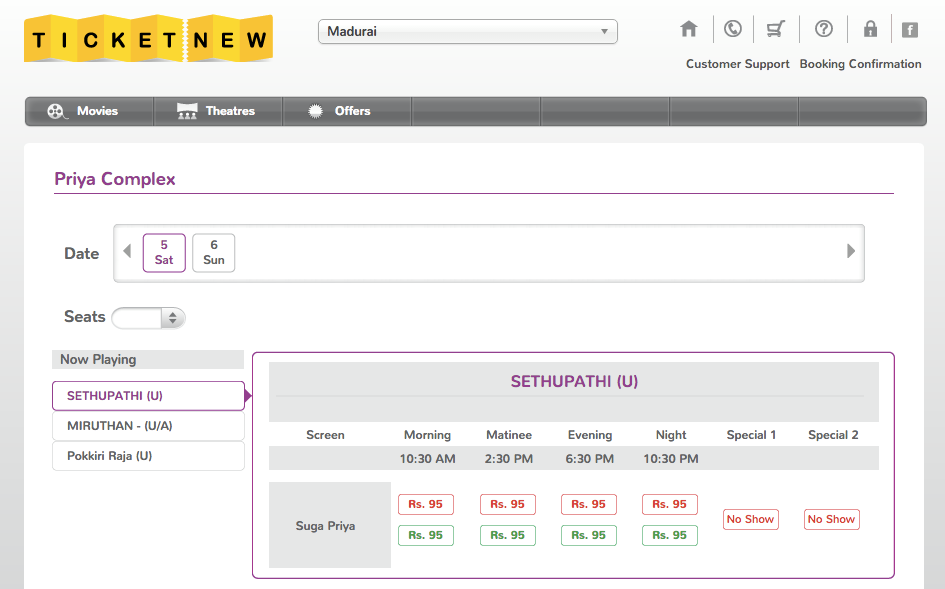The height and width of the screenshot is (589, 945).
Task: Book Matinee green Rs. 95 ticket
Action: coord(507,535)
